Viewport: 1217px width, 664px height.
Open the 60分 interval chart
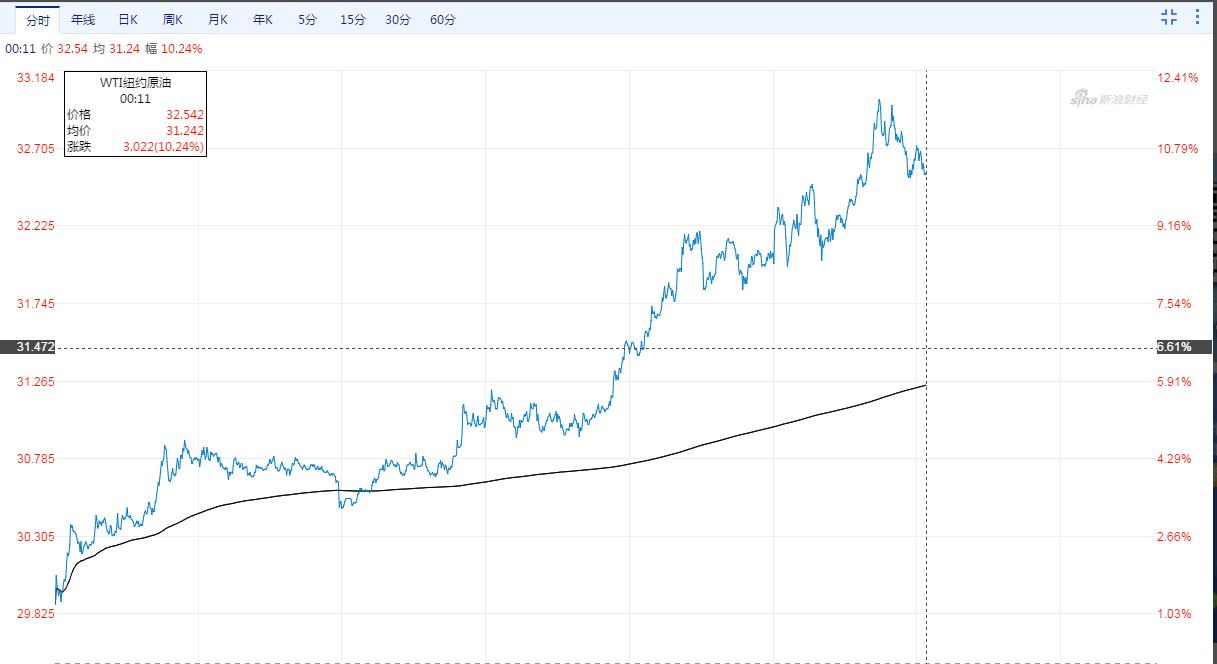442,20
